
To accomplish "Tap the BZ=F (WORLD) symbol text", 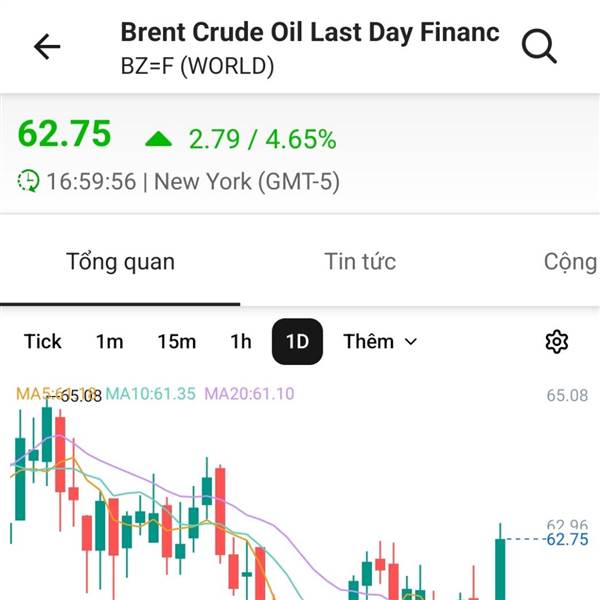I will 197,67.
